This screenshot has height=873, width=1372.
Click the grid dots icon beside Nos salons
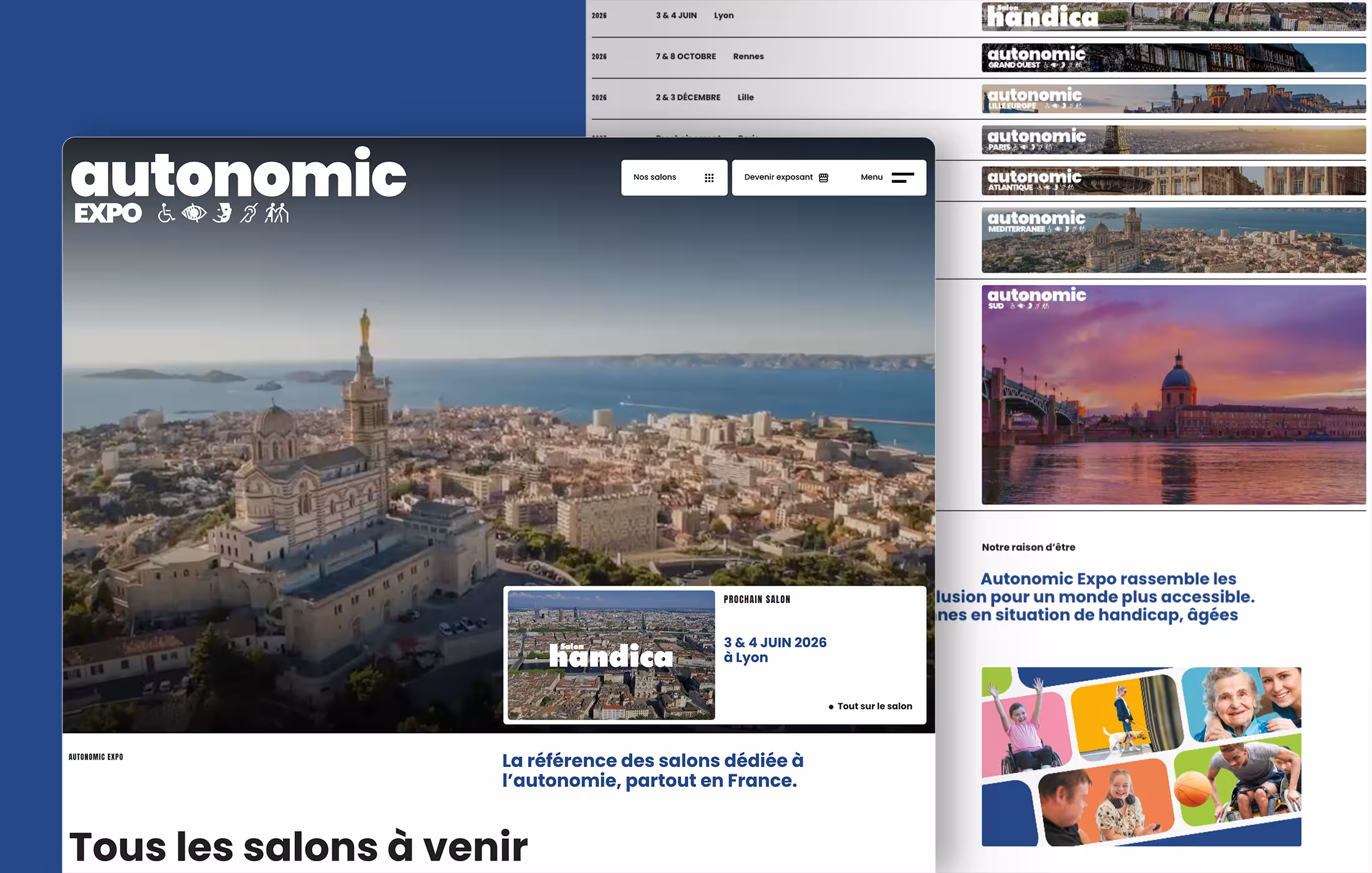click(709, 177)
